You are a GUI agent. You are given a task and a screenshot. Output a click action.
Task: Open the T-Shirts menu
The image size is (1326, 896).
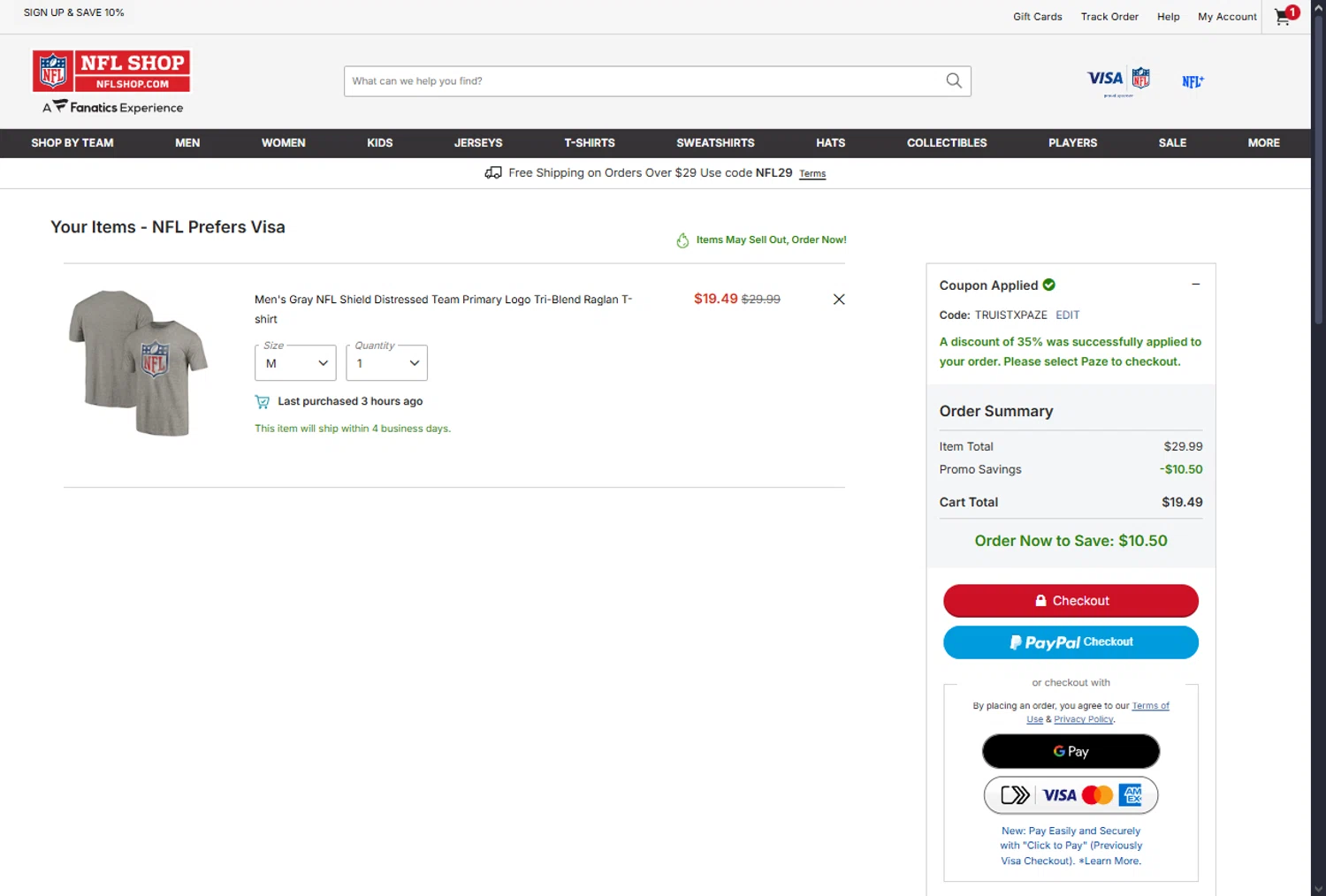pos(590,143)
